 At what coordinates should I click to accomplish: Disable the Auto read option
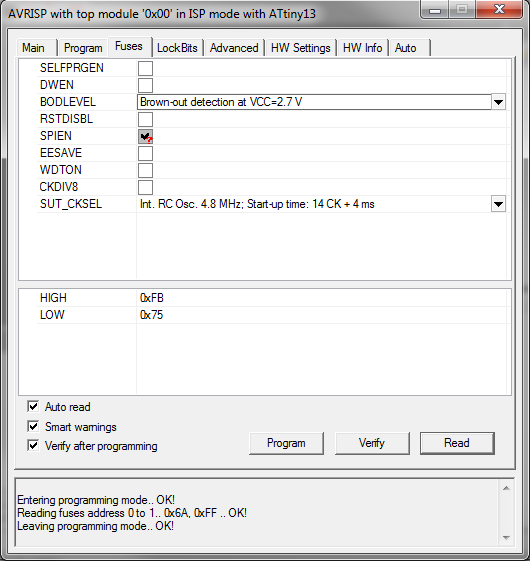tap(33, 406)
